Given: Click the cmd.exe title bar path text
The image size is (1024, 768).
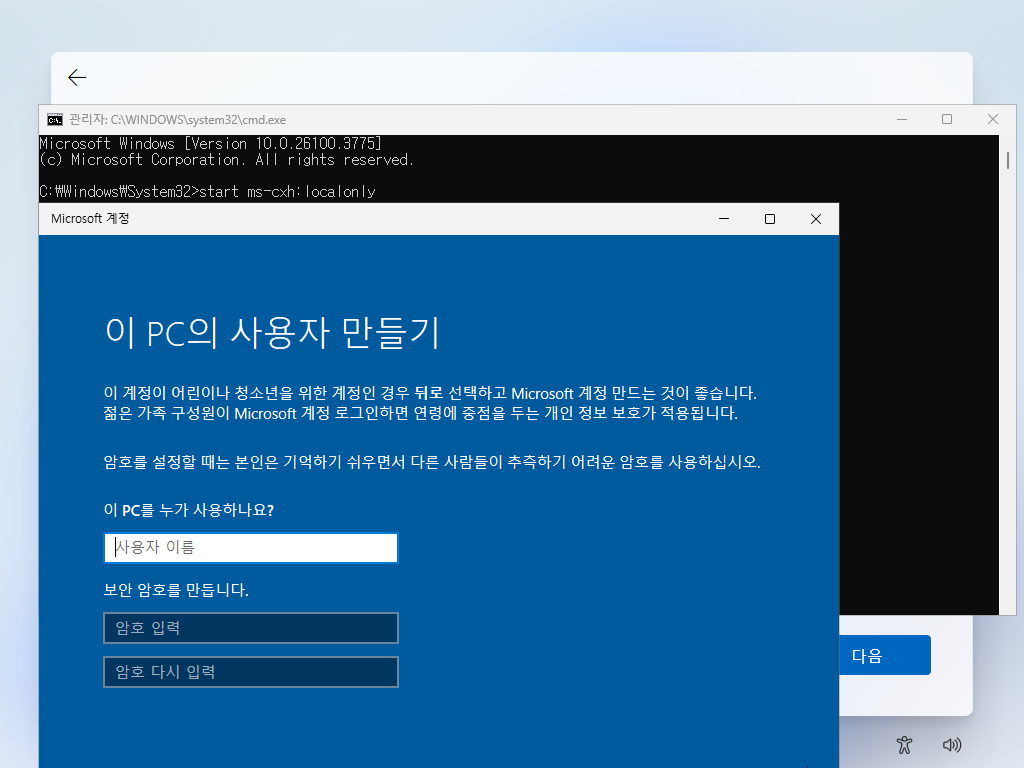Looking at the screenshot, I should pyautogui.click(x=178, y=120).
